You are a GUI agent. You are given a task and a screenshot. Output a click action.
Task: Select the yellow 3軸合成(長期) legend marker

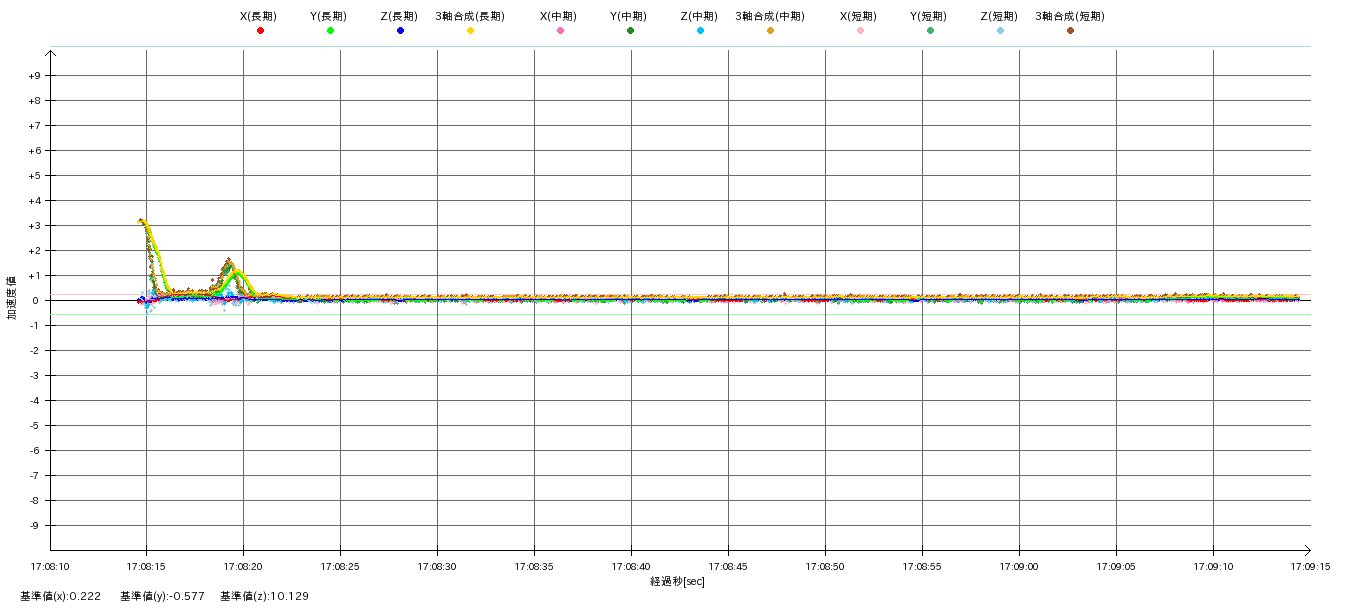click(470, 31)
